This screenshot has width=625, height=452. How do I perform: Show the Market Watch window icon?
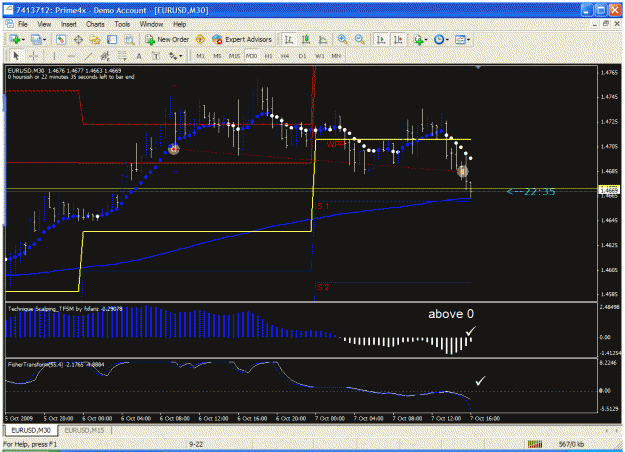[61, 39]
